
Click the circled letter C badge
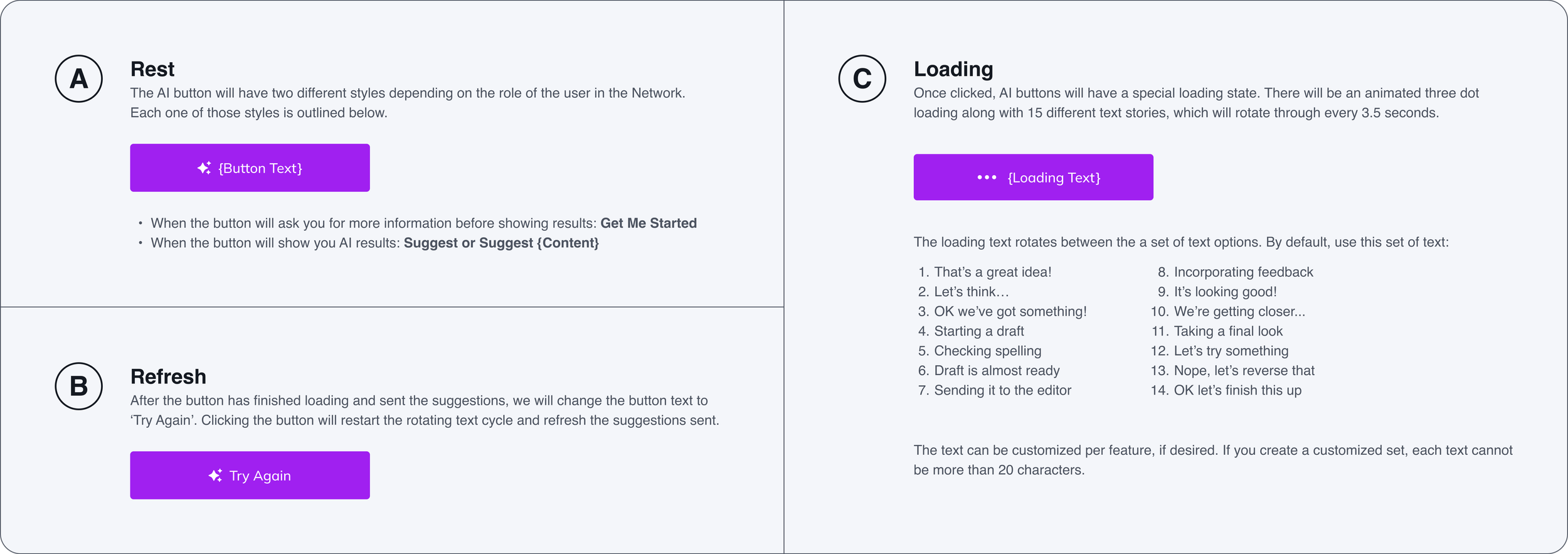click(x=862, y=78)
